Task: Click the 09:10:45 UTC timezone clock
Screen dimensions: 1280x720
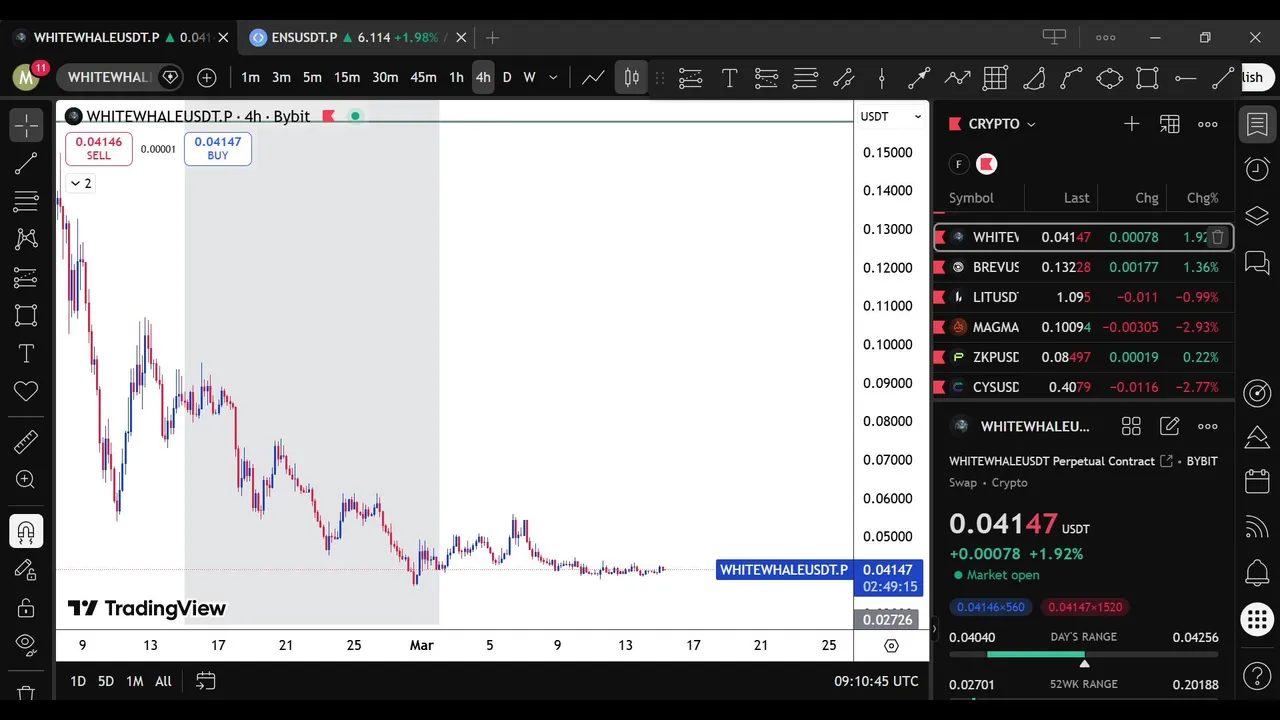Action: click(876, 681)
